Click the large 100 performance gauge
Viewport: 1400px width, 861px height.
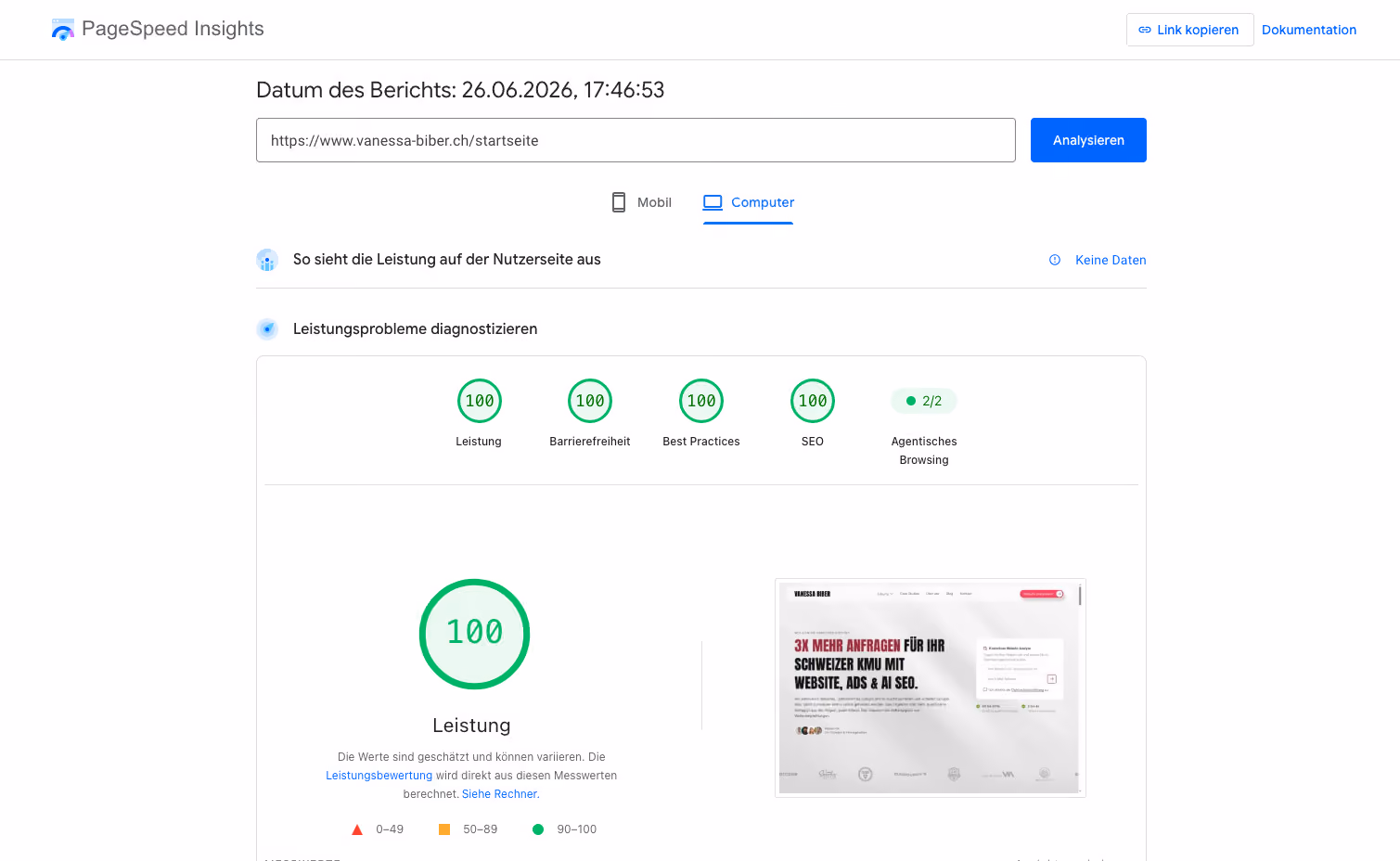click(x=474, y=634)
